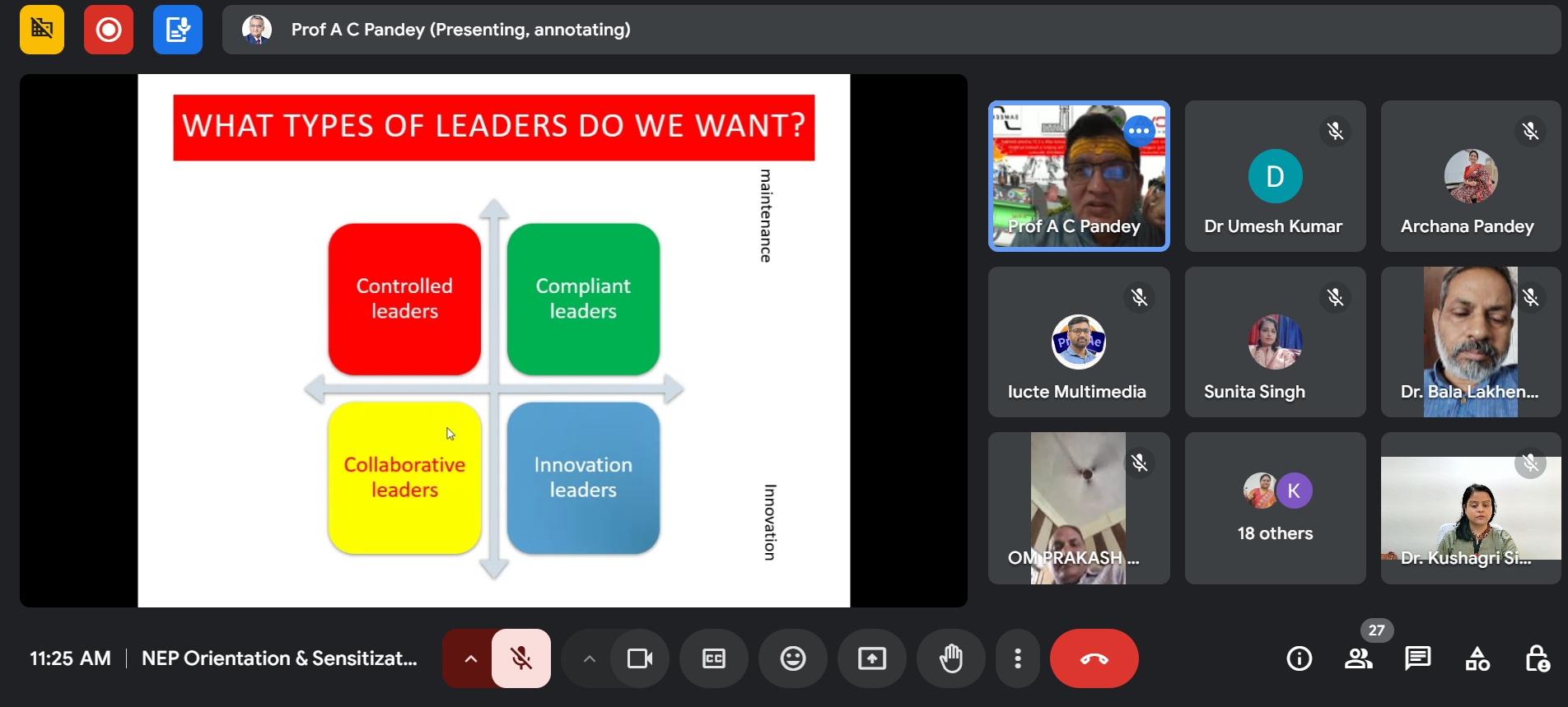The width and height of the screenshot is (1568, 707).
Task: Click the blue transcript notes icon
Action: (x=177, y=30)
